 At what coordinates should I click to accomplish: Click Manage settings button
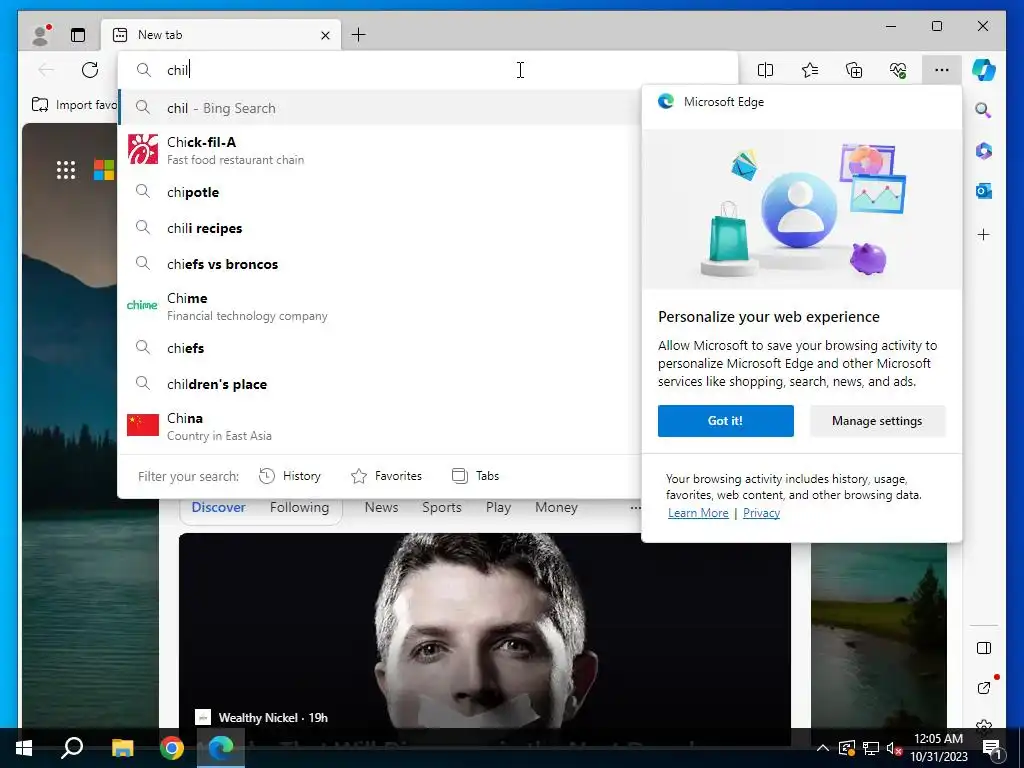tap(877, 421)
